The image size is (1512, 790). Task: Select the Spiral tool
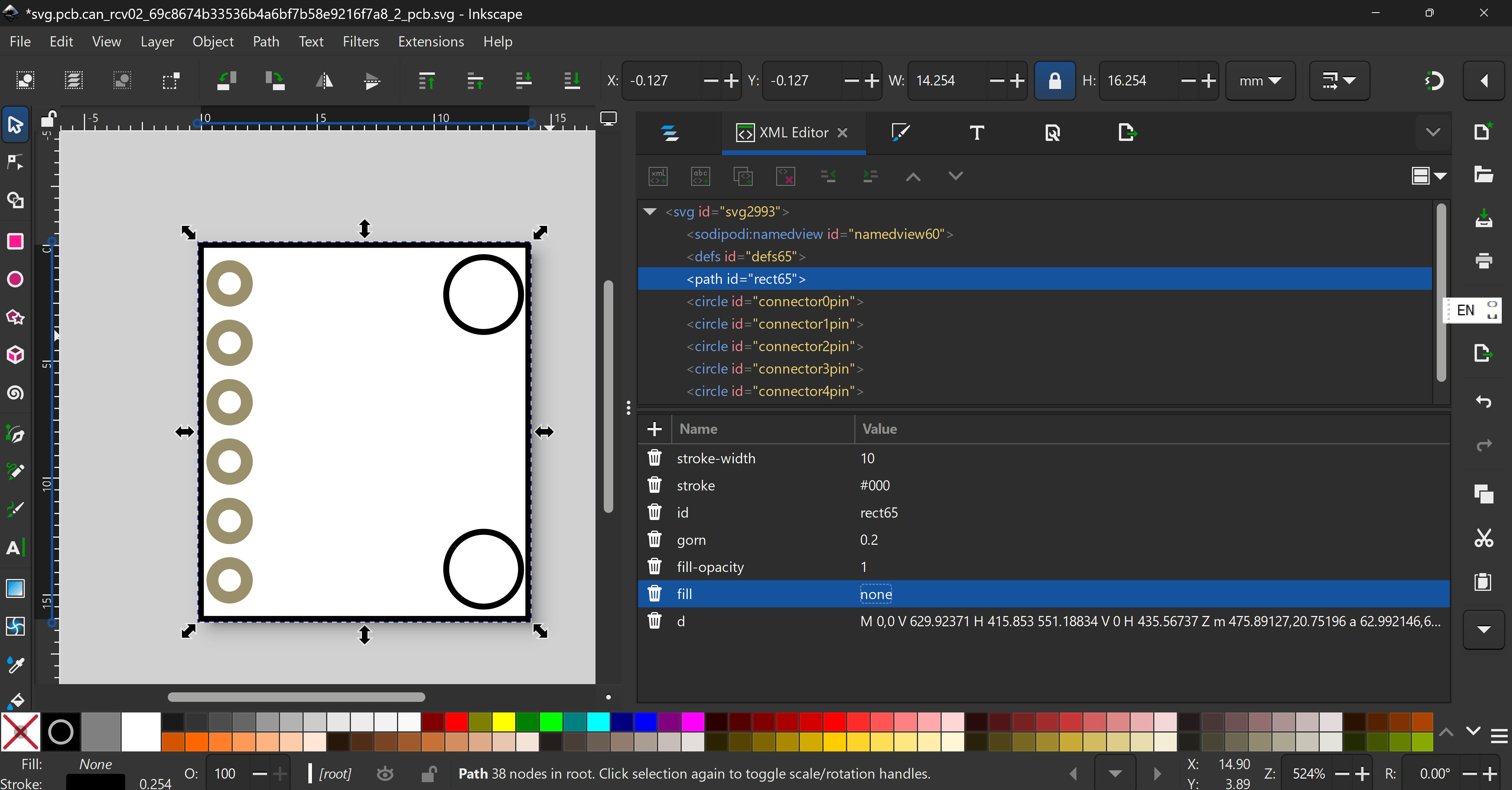(x=15, y=392)
